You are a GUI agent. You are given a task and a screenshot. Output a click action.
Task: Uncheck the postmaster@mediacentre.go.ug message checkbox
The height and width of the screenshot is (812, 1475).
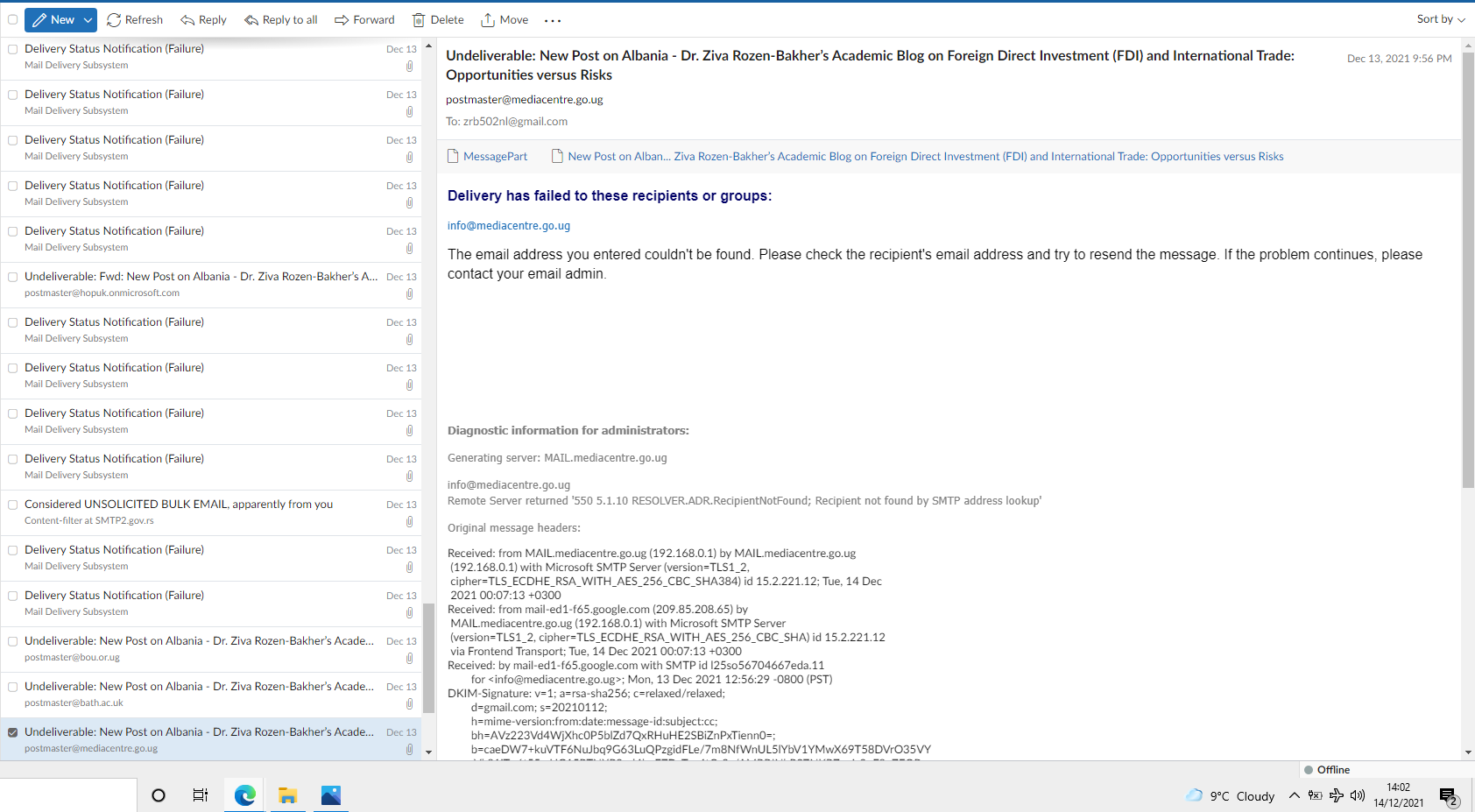[x=13, y=732]
